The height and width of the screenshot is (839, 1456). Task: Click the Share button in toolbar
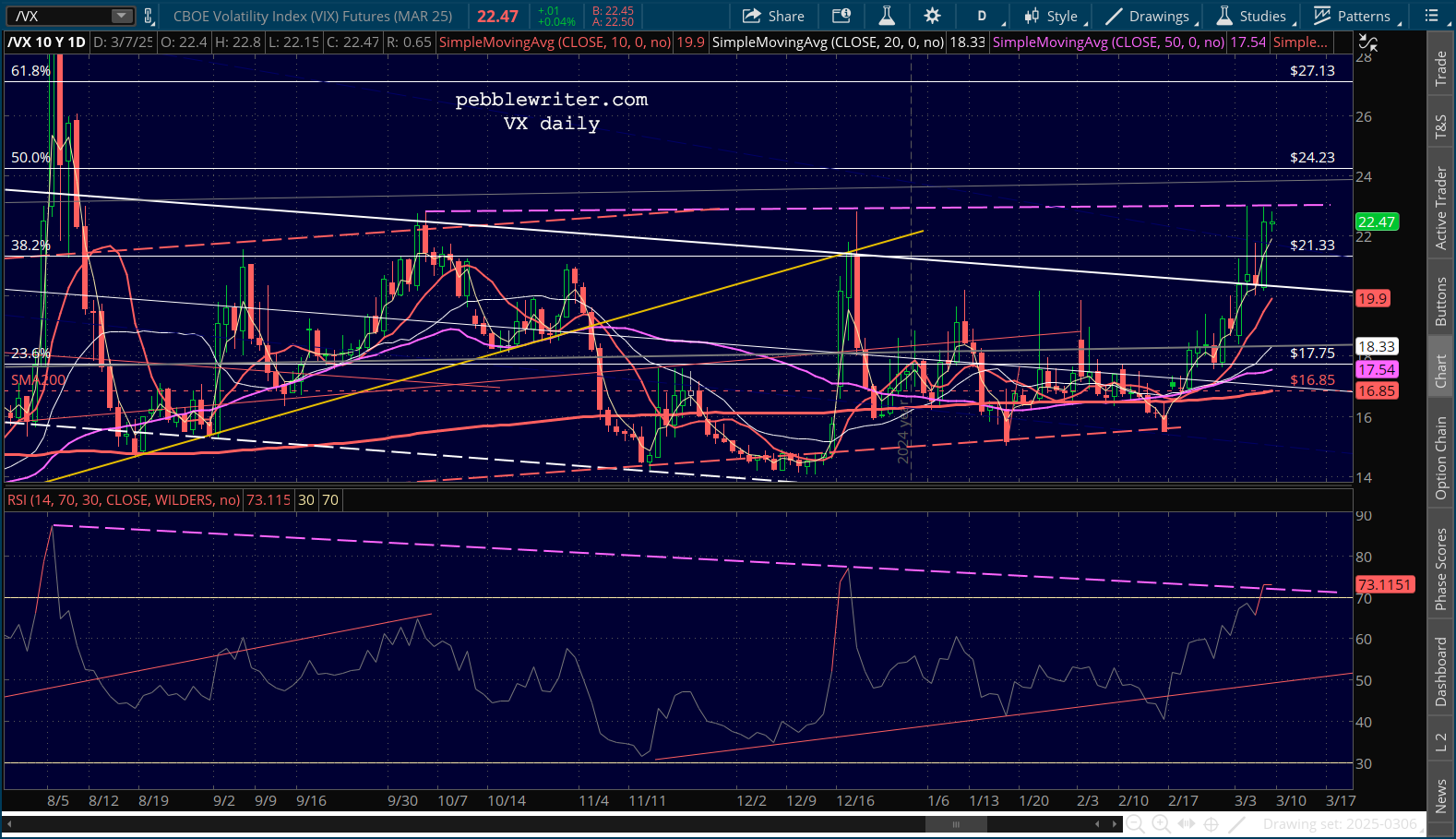773,16
